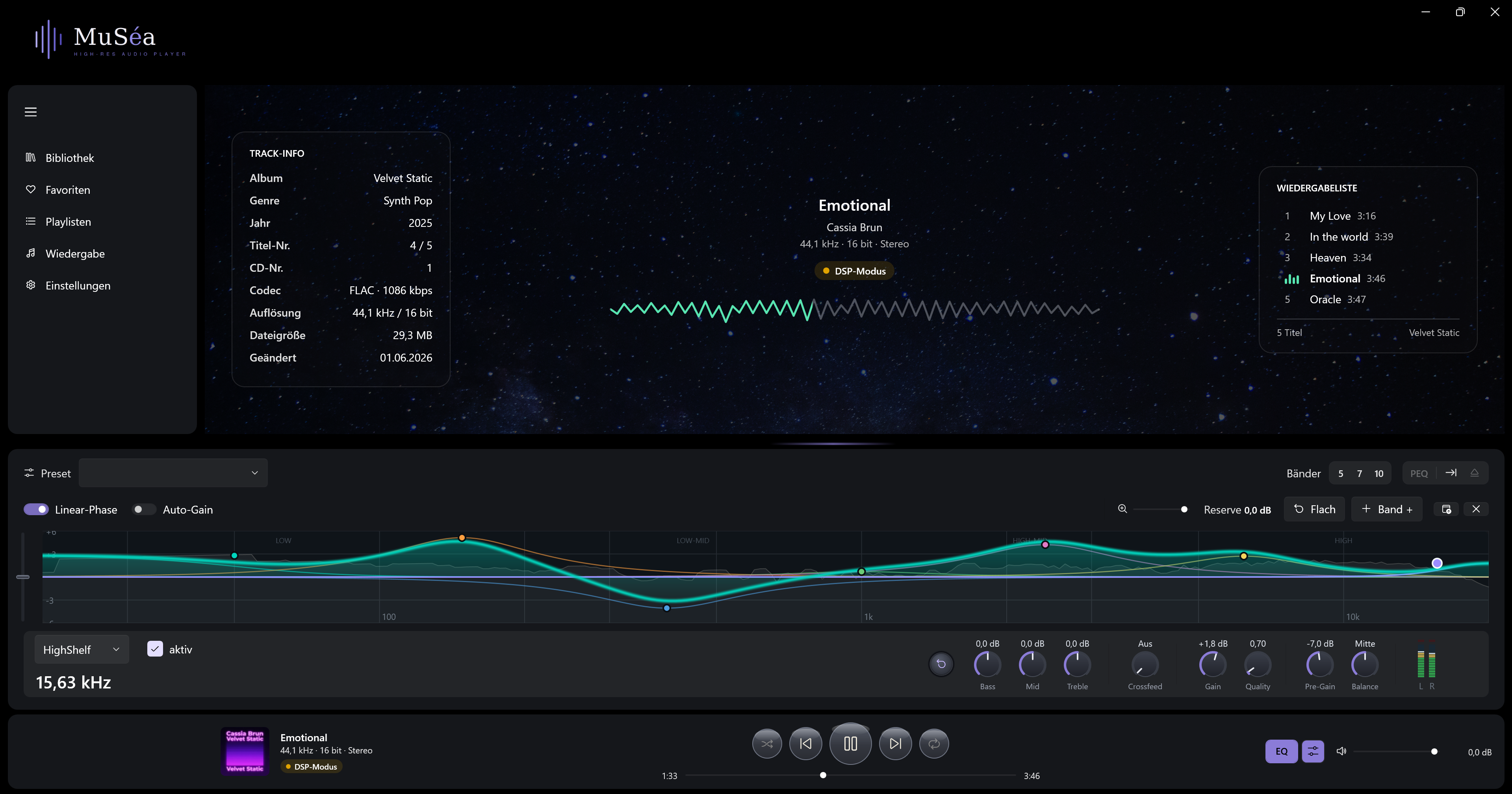Image resolution: width=1512 pixels, height=794 pixels.
Task: Skip to the next track
Action: click(895, 744)
